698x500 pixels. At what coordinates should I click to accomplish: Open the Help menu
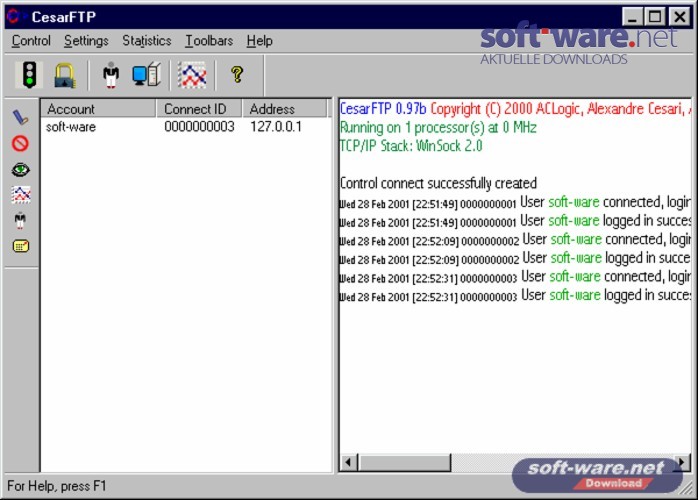[260, 41]
